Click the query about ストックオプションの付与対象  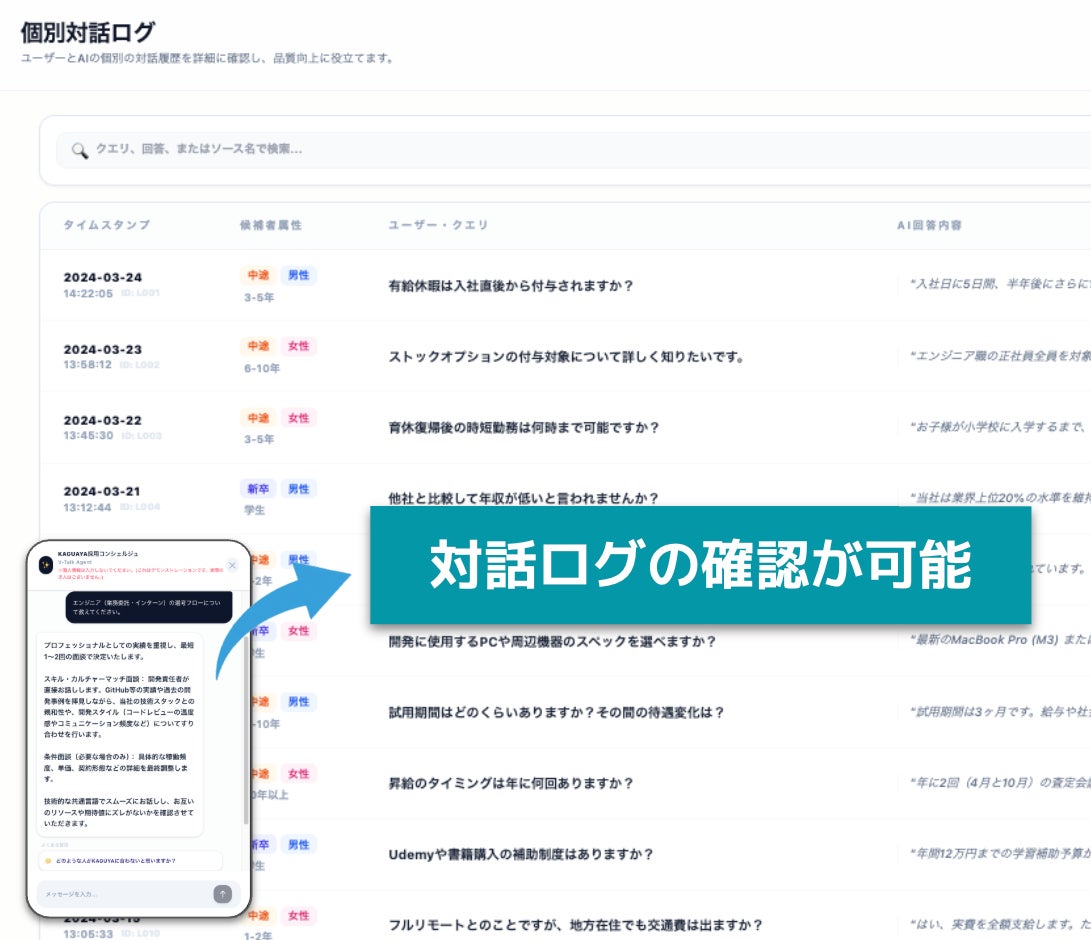566,357
